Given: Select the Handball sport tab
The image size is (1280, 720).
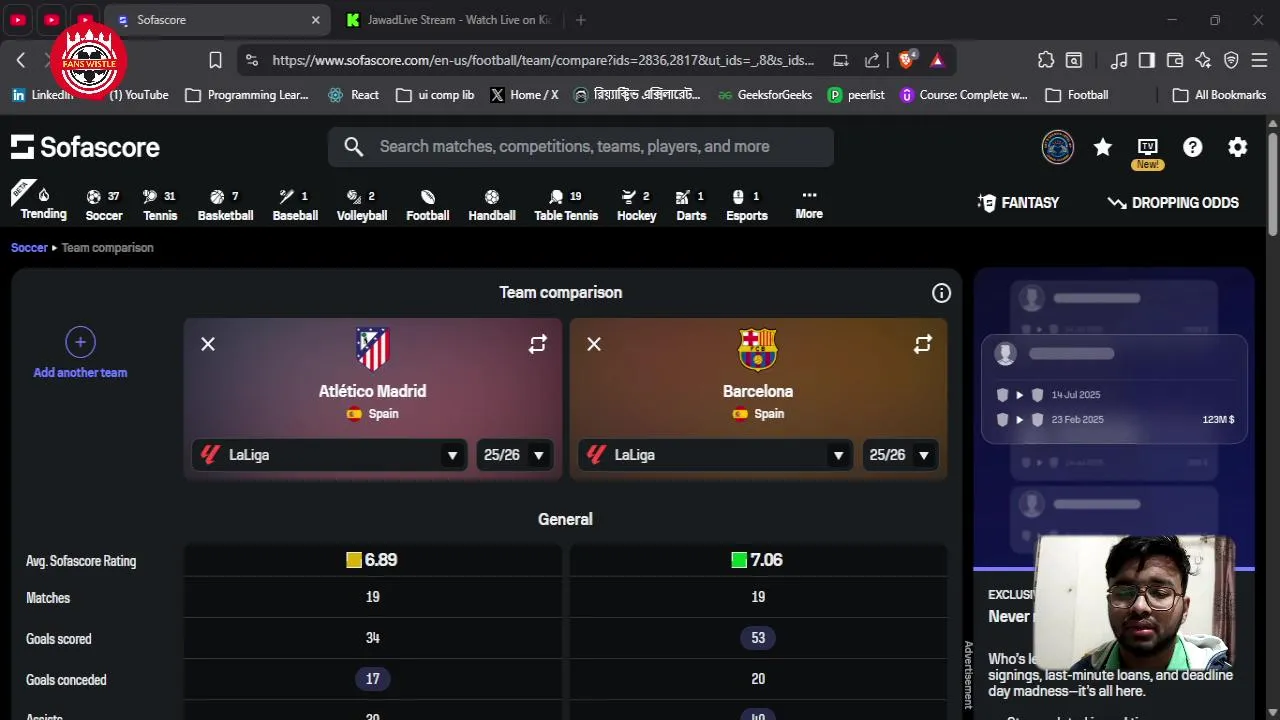Looking at the screenshot, I should (492, 205).
